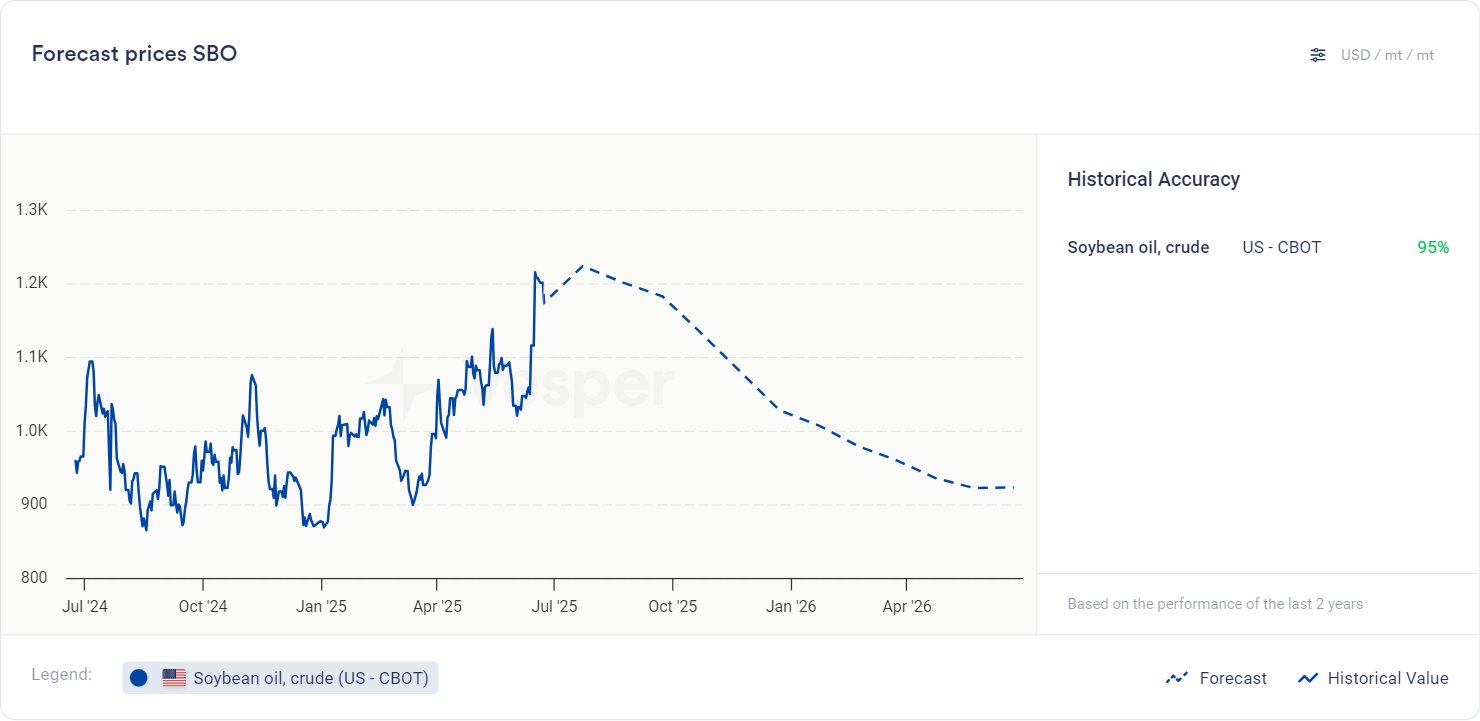Click the Jul '25 x-axis label
Viewport: 1480px width, 721px height.
pyautogui.click(x=554, y=606)
